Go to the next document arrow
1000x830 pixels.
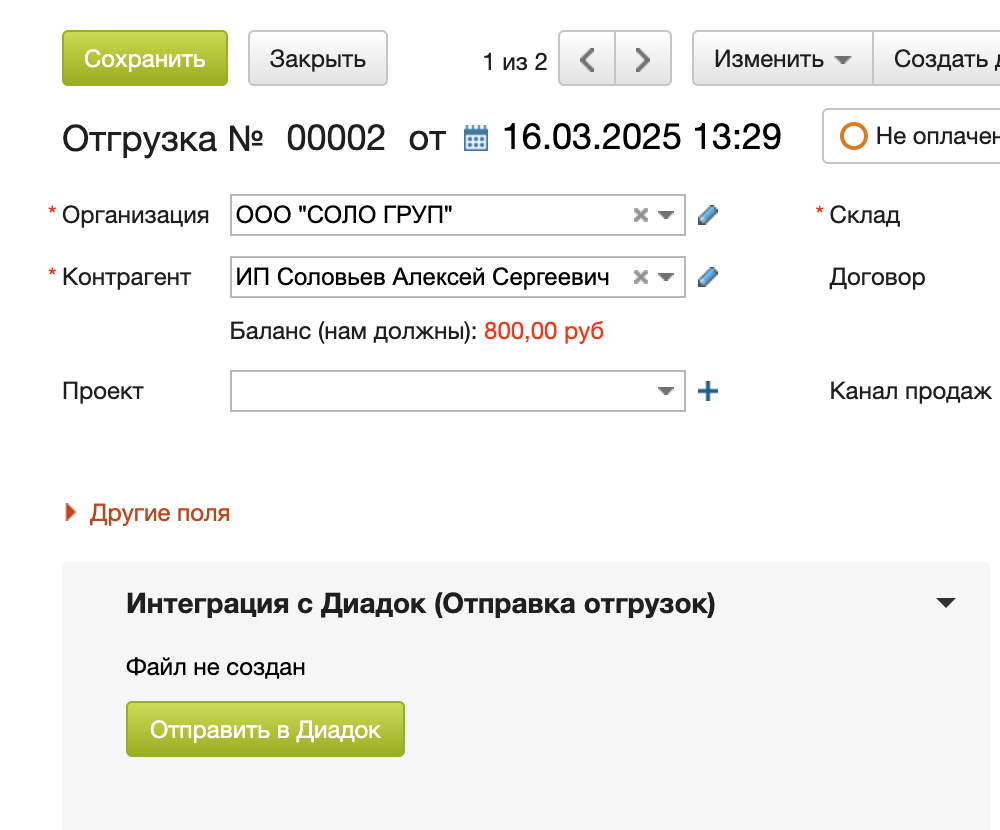(644, 60)
